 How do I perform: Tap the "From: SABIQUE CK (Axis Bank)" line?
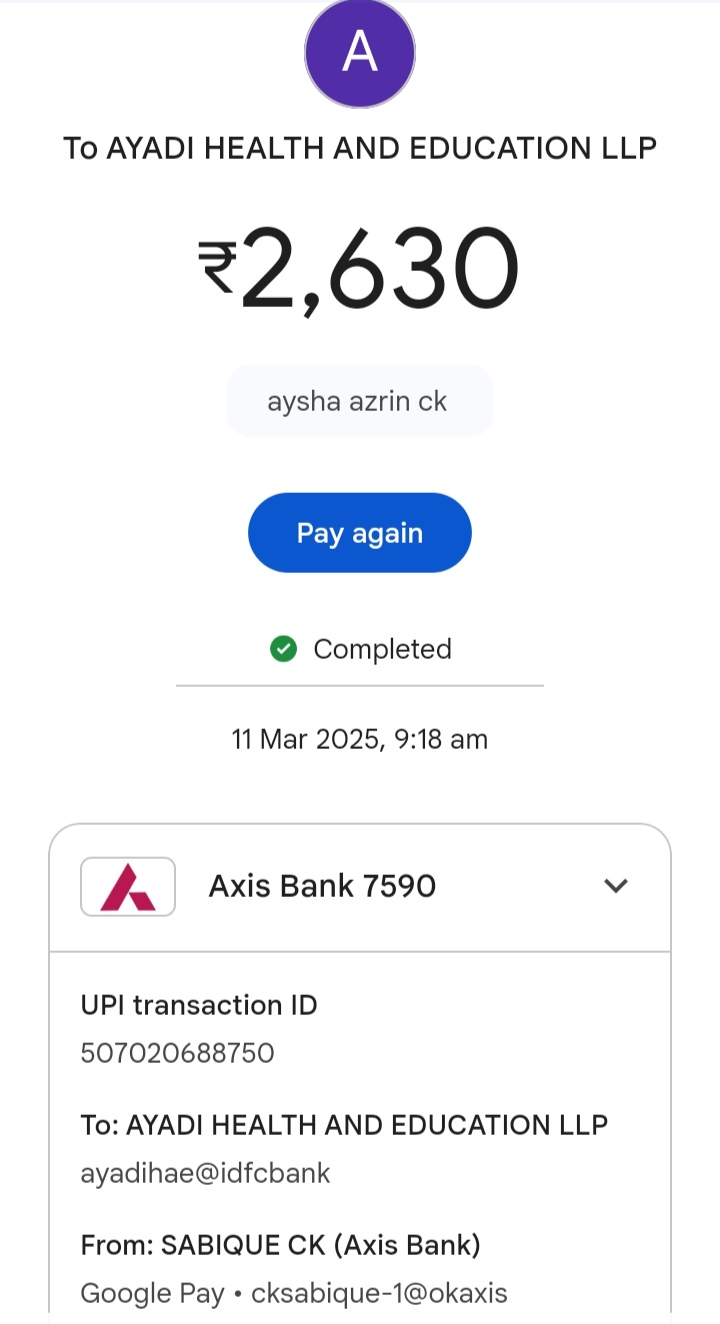pyautogui.click(x=281, y=1245)
